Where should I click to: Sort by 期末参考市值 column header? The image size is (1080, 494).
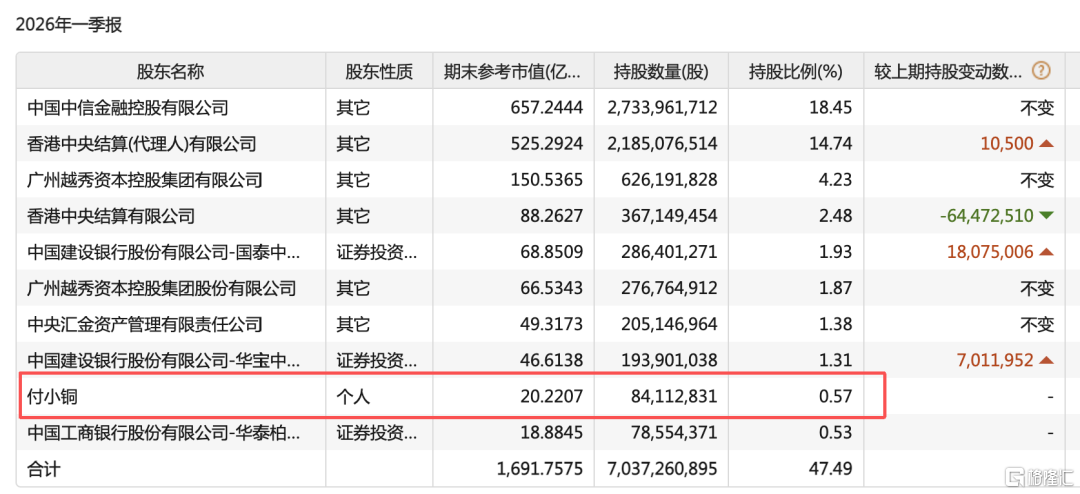tap(512, 71)
